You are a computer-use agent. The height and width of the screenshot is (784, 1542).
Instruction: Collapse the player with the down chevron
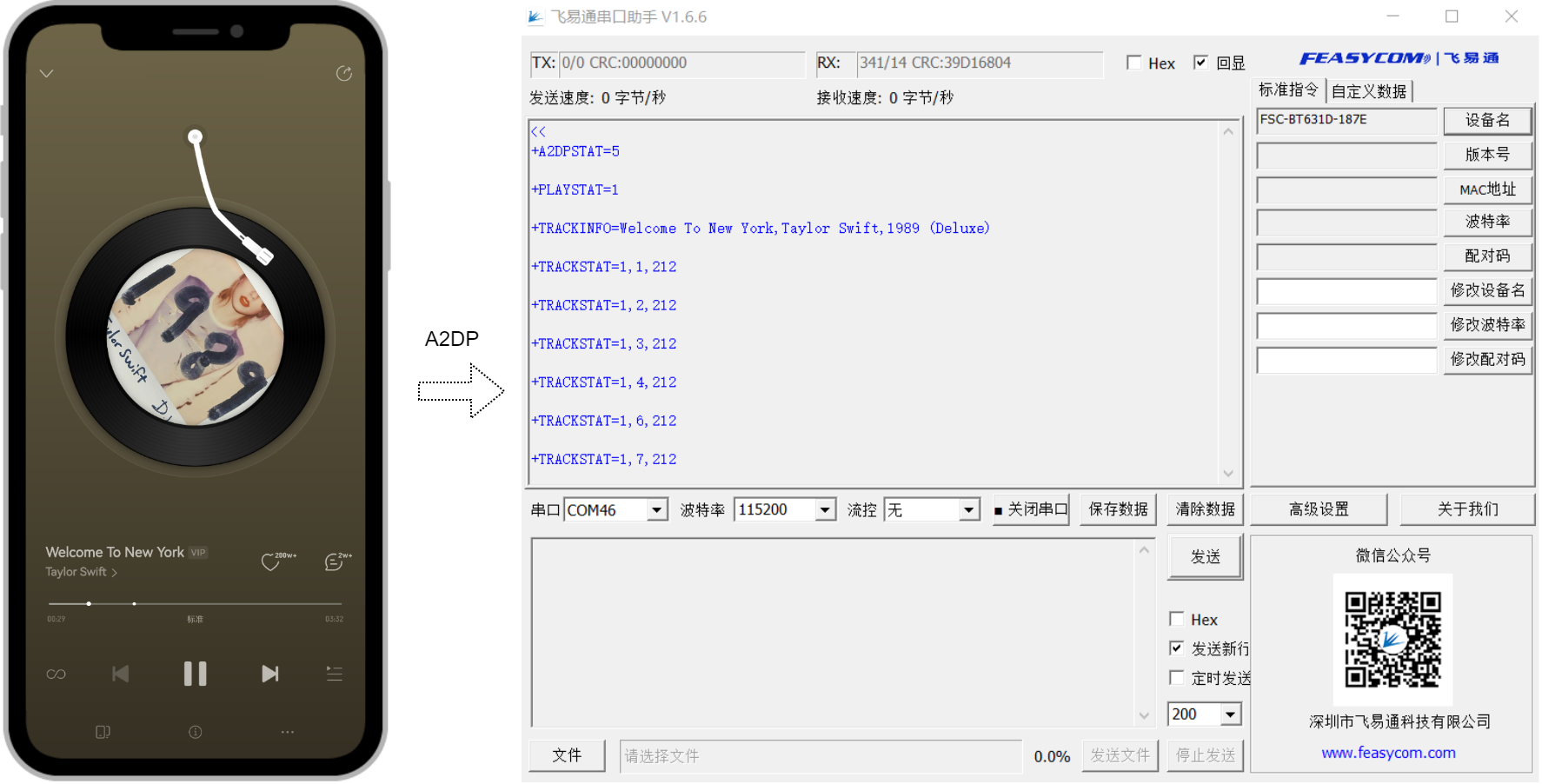coord(47,74)
